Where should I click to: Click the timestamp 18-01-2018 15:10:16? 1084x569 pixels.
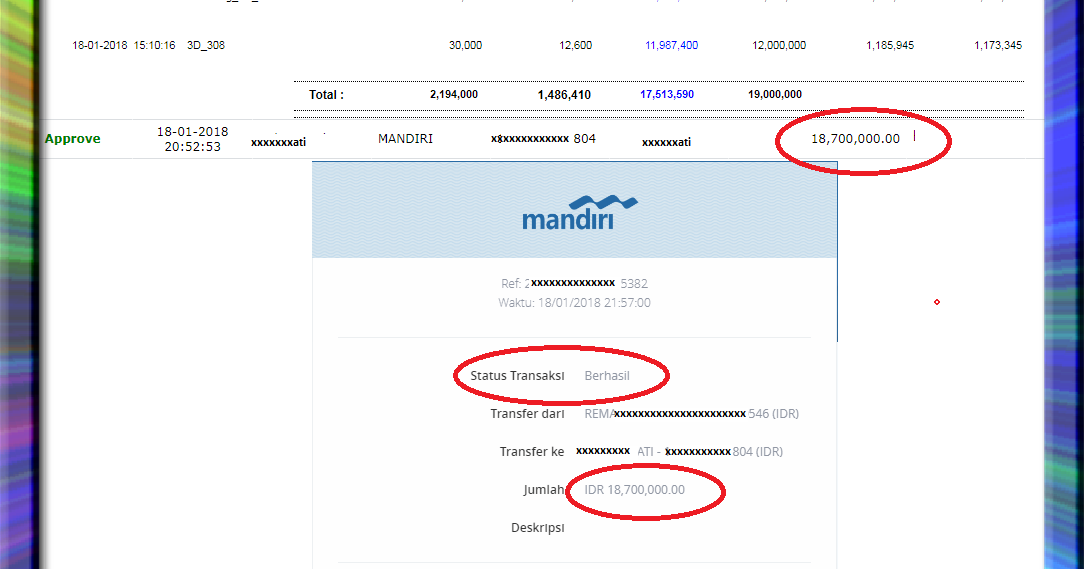(124, 45)
